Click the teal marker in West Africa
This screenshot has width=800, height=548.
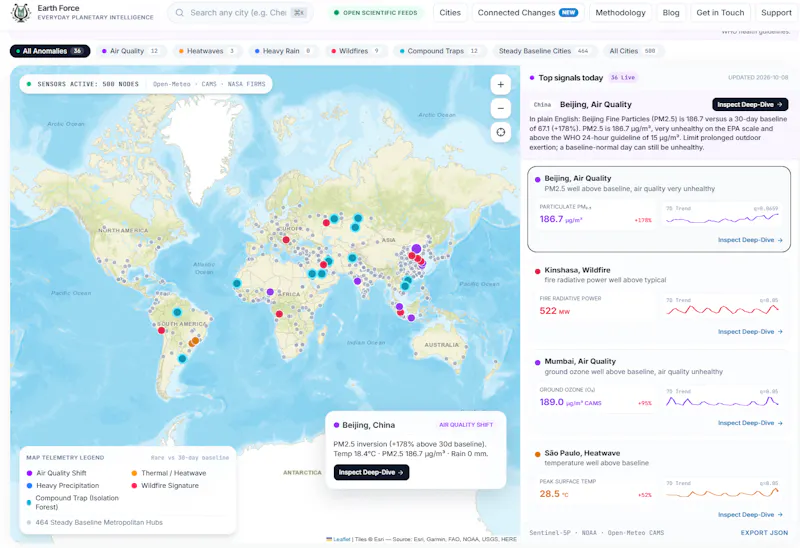coord(237,283)
